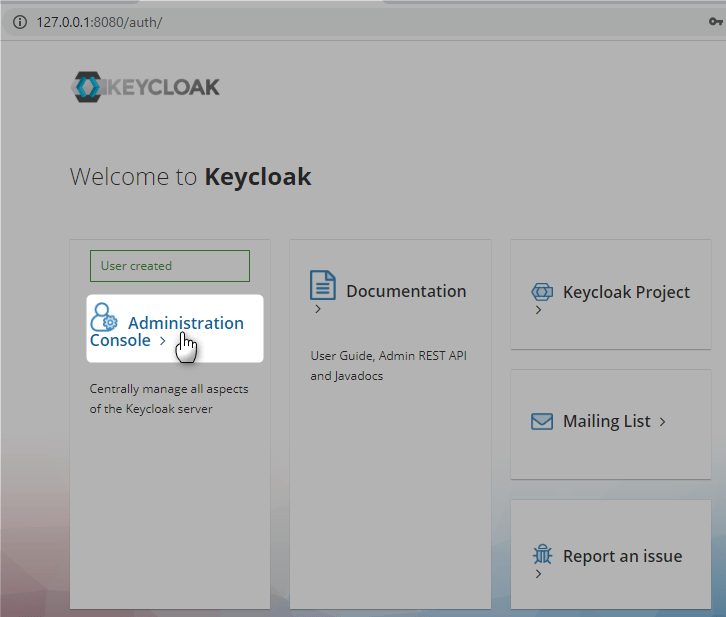This screenshot has height=617, width=726.
Task: Open the Administration Console link
Action: pos(185,323)
